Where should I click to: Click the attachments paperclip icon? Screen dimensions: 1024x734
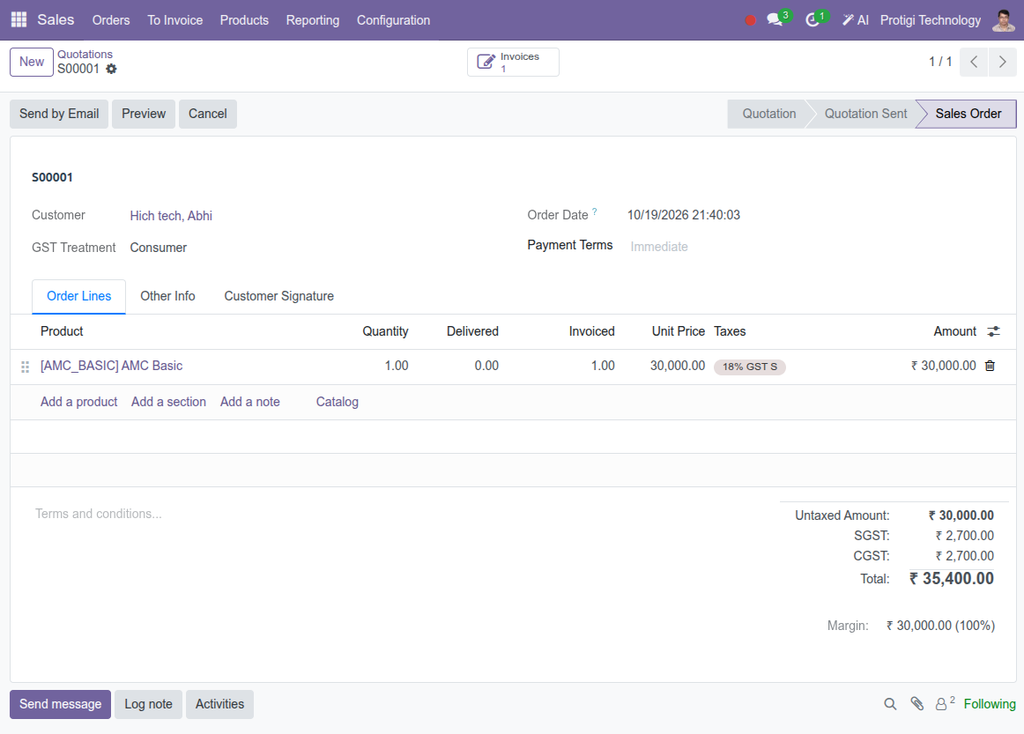coord(917,703)
